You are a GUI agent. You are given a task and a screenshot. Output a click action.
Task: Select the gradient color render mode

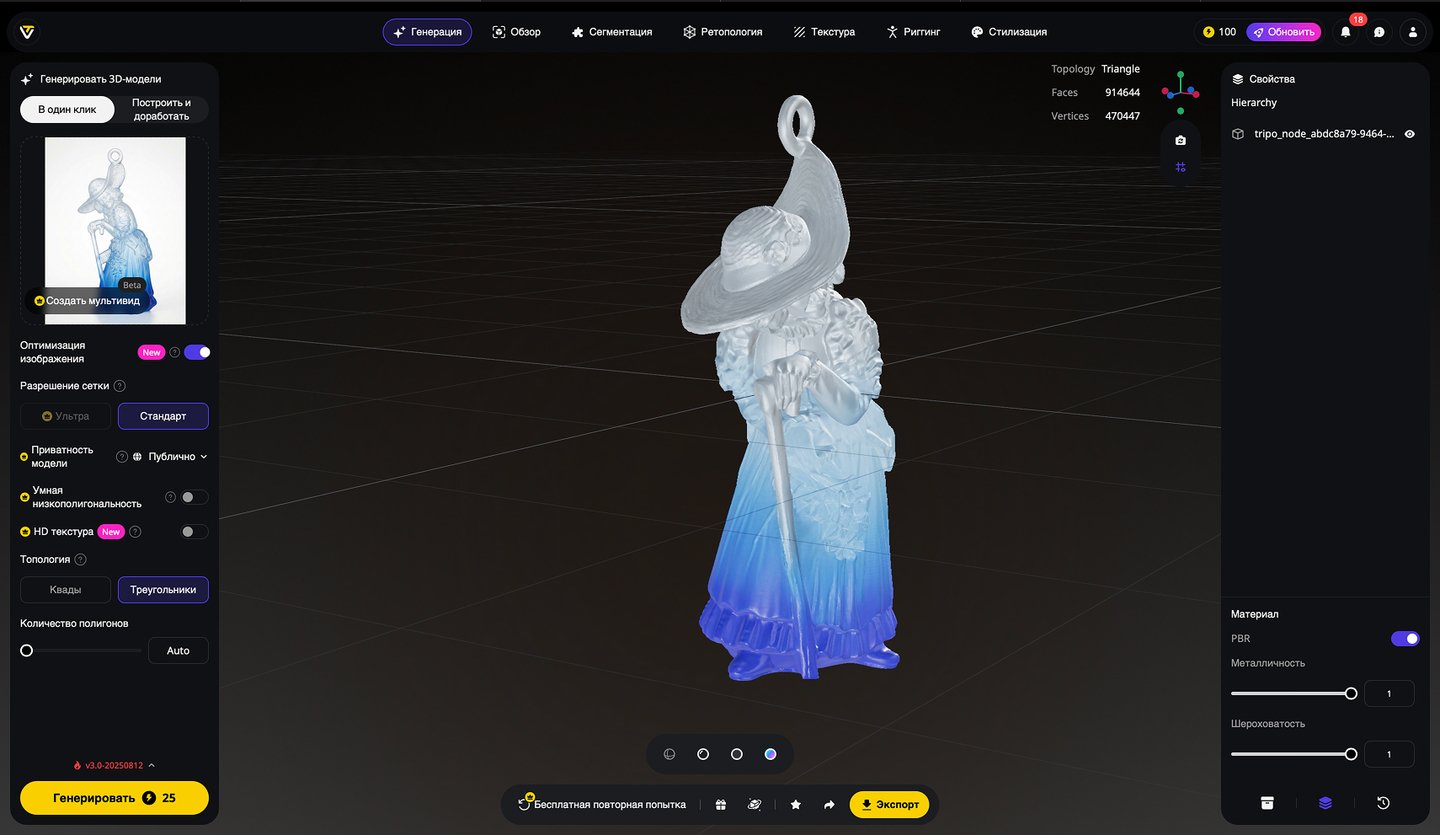770,754
